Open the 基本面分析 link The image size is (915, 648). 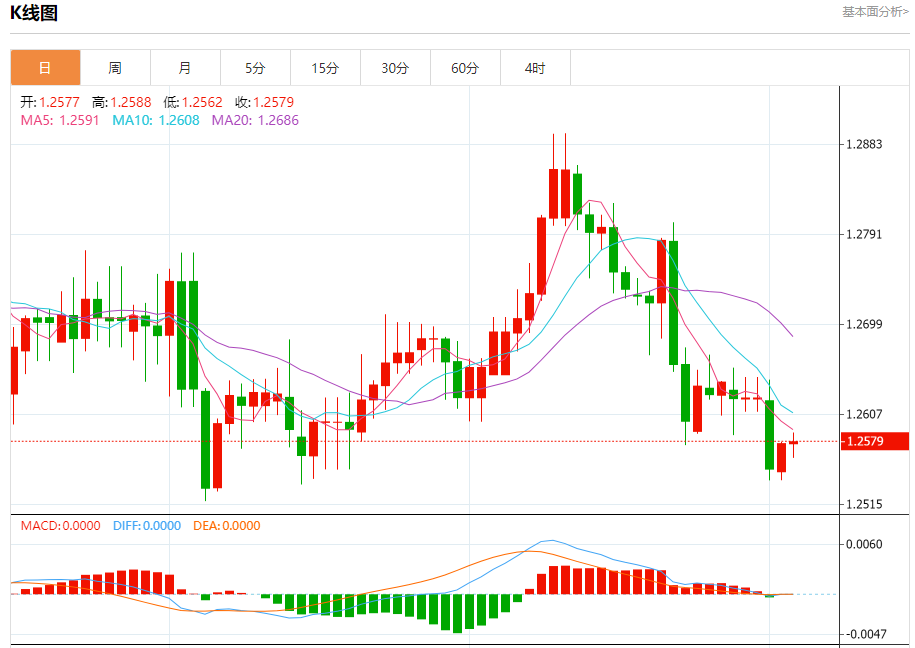[x=875, y=12]
